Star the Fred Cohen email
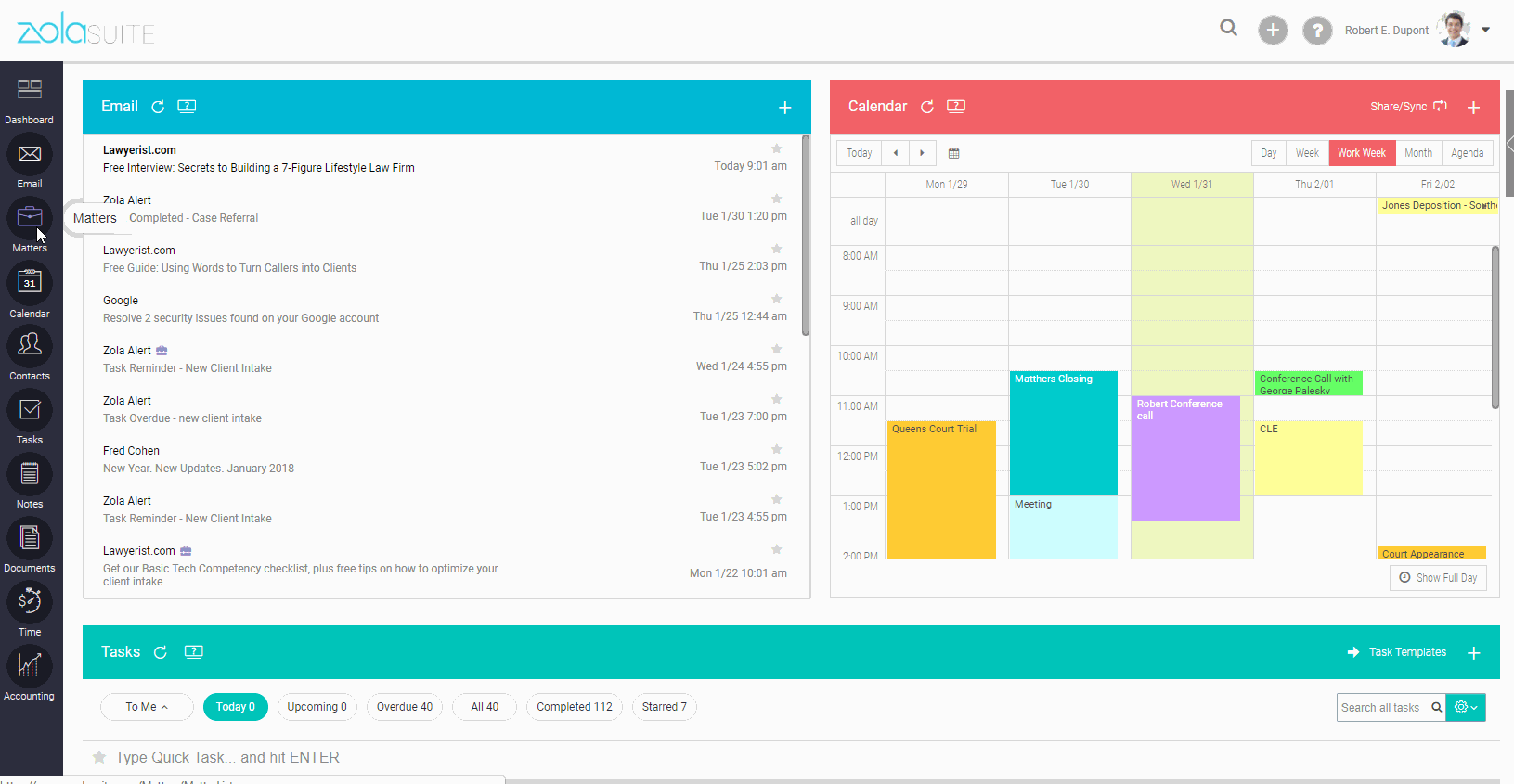The height and width of the screenshot is (784, 1514). 777,449
